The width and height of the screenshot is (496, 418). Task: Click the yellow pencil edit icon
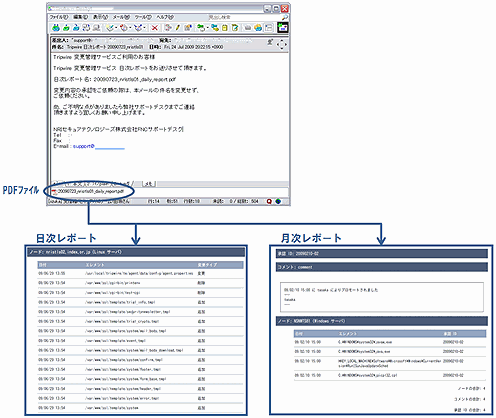tap(178, 28)
